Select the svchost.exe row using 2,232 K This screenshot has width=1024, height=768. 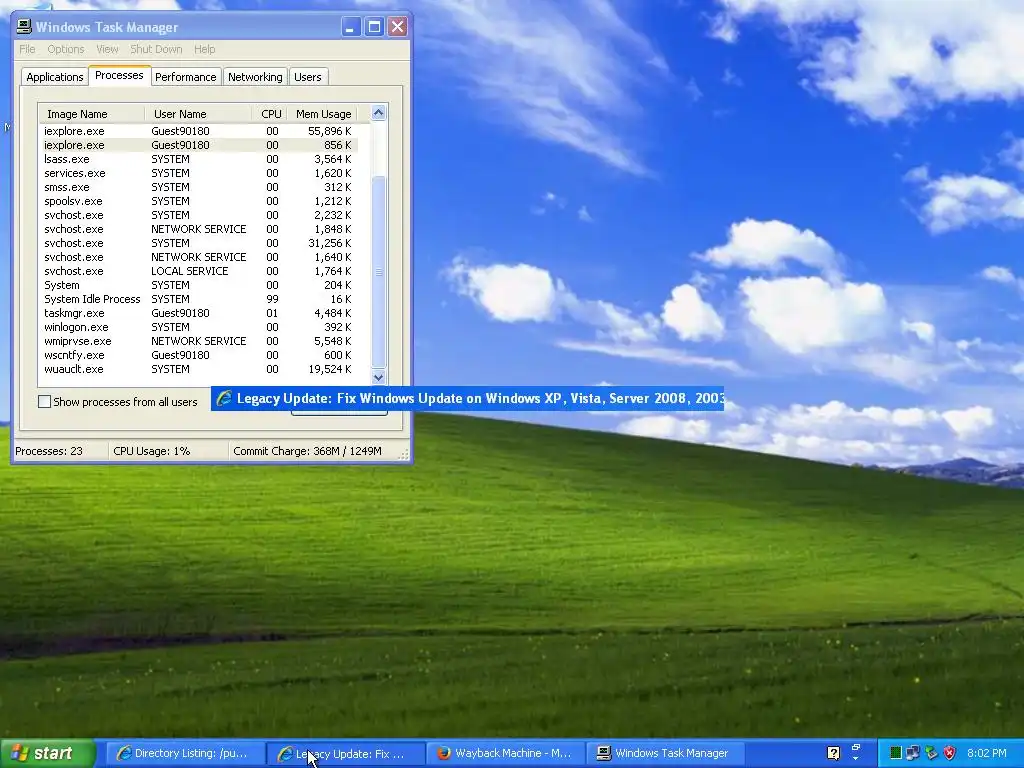(198, 216)
